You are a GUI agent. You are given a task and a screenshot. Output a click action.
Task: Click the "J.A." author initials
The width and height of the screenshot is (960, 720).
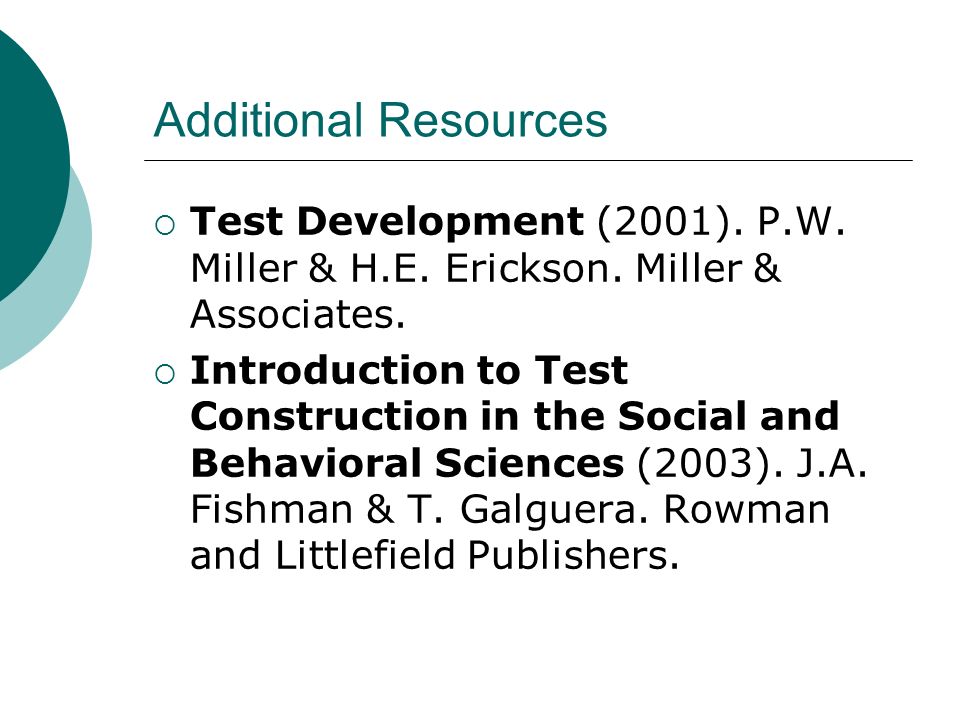(831, 463)
